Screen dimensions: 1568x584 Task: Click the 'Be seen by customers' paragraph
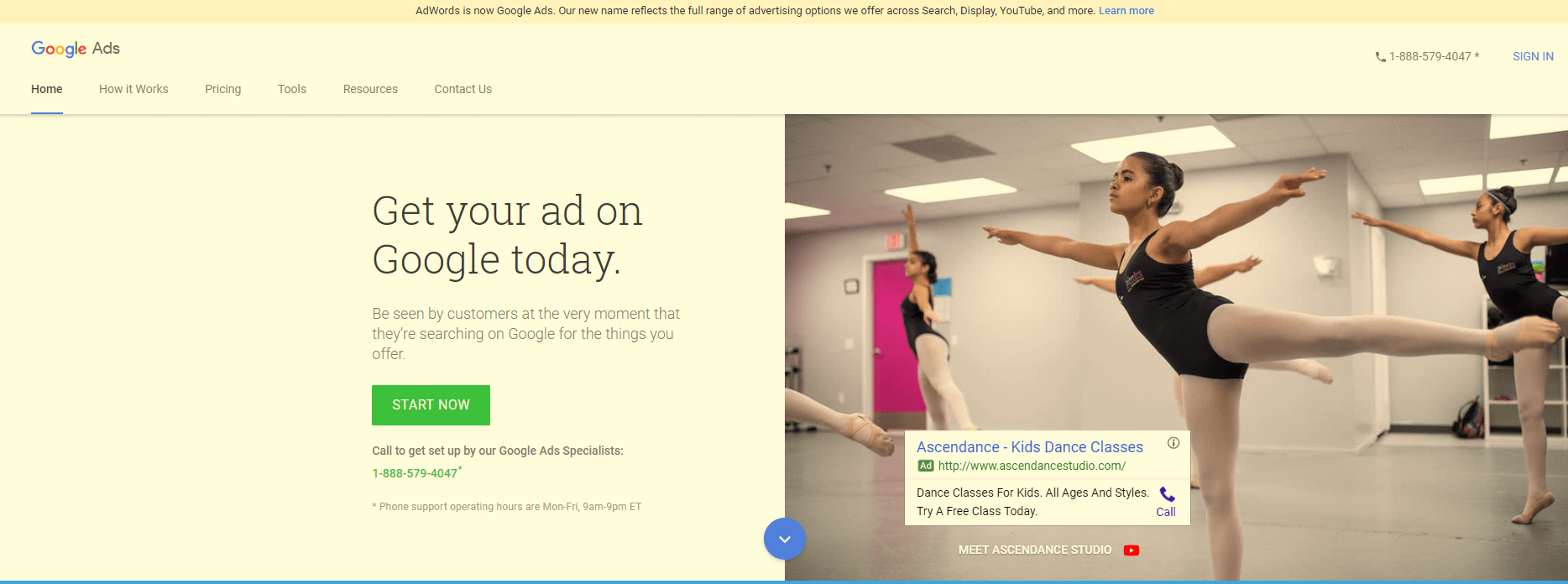pyautogui.click(x=526, y=334)
